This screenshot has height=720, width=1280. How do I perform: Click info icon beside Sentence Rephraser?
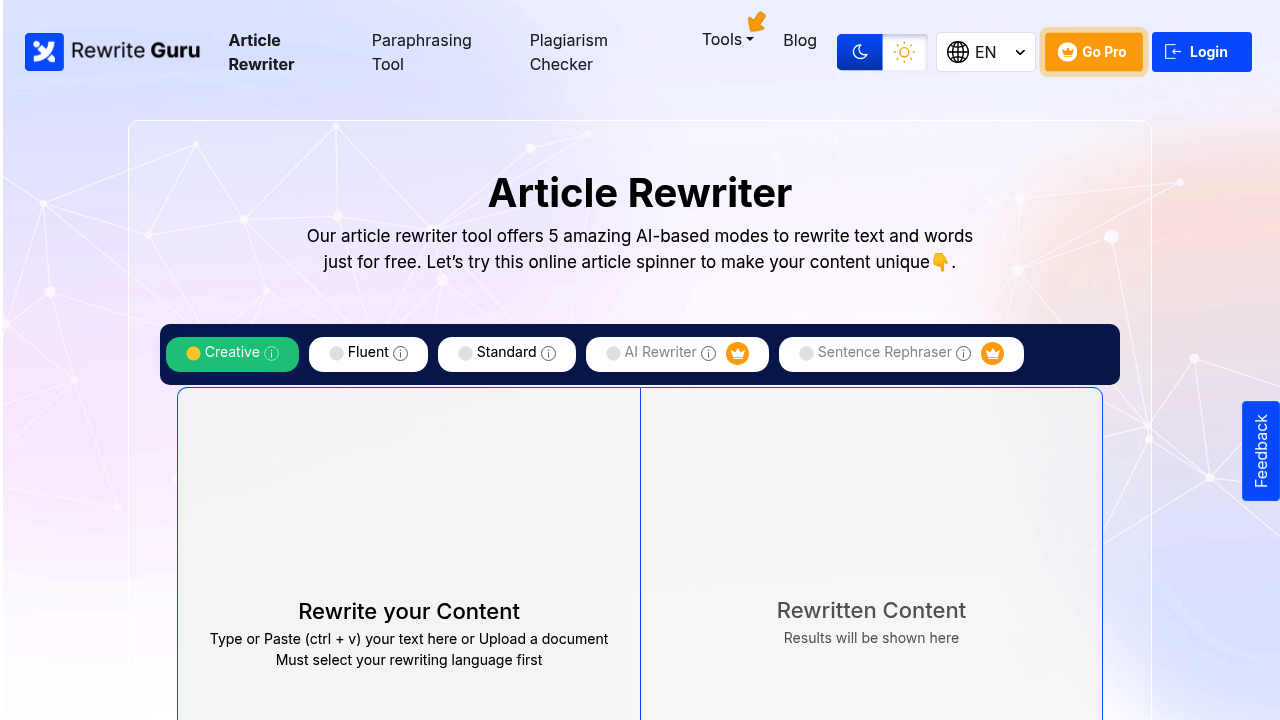(x=963, y=354)
